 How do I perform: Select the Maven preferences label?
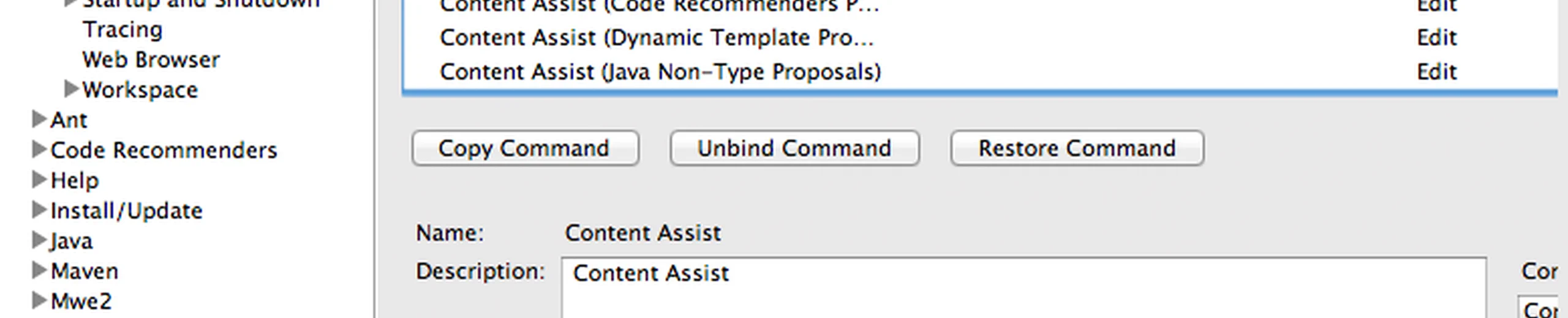click(84, 271)
